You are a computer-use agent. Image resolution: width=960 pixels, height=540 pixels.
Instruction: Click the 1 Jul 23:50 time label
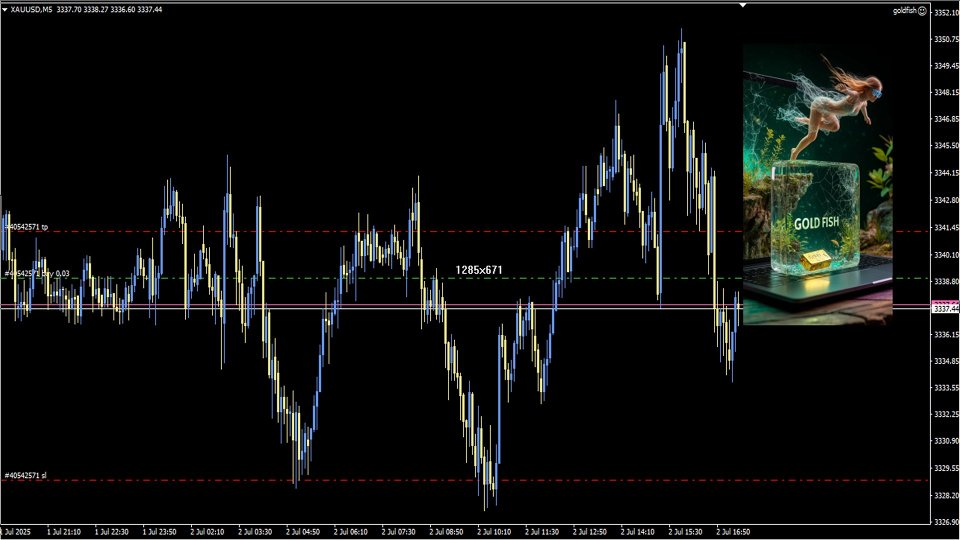coord(159,532)
